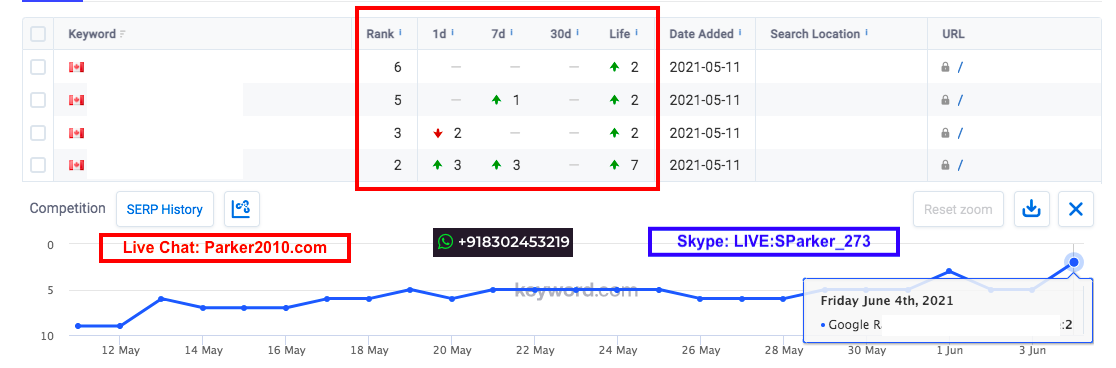Click the green up arrow beside Life value 7
This screenshot has height=368, width=1116.
point(614,166)
